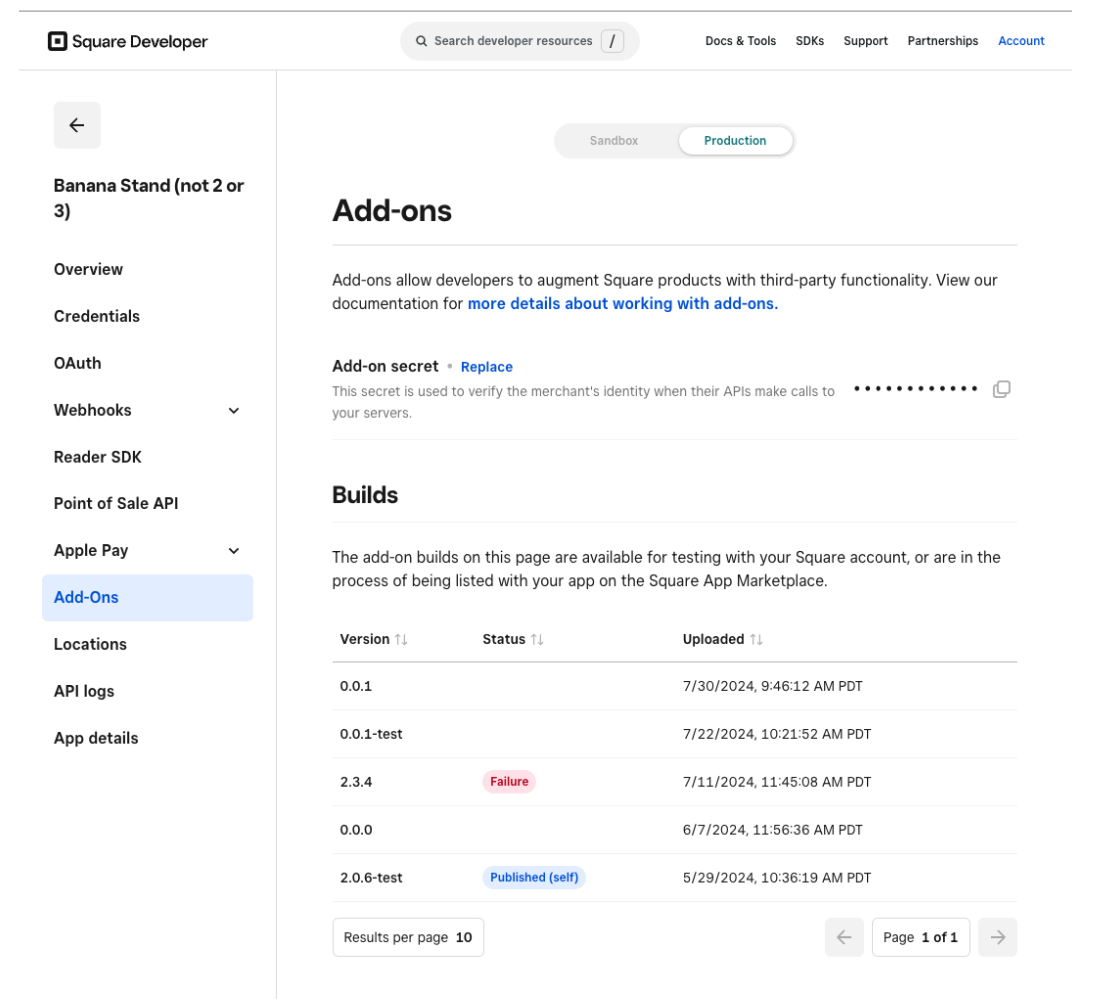
Task: Go back using the left arrow button
Action: pyautogui.click(x=77, y=125)
